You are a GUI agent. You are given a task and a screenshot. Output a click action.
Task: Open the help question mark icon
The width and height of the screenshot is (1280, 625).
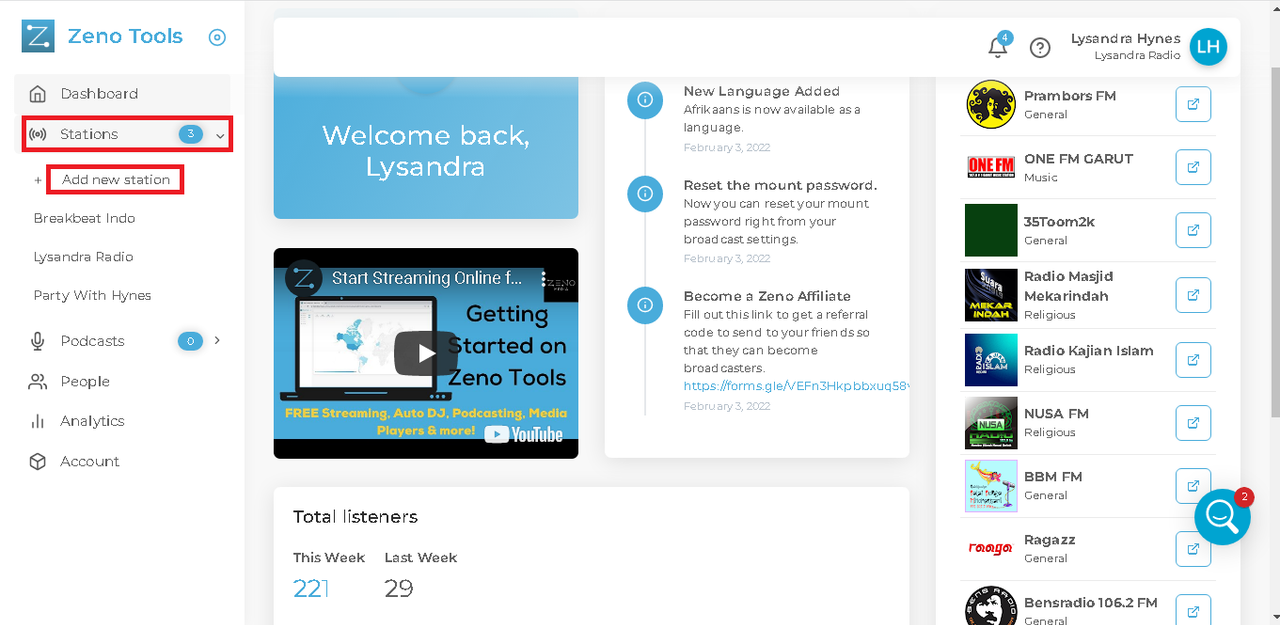(1040, 47)
